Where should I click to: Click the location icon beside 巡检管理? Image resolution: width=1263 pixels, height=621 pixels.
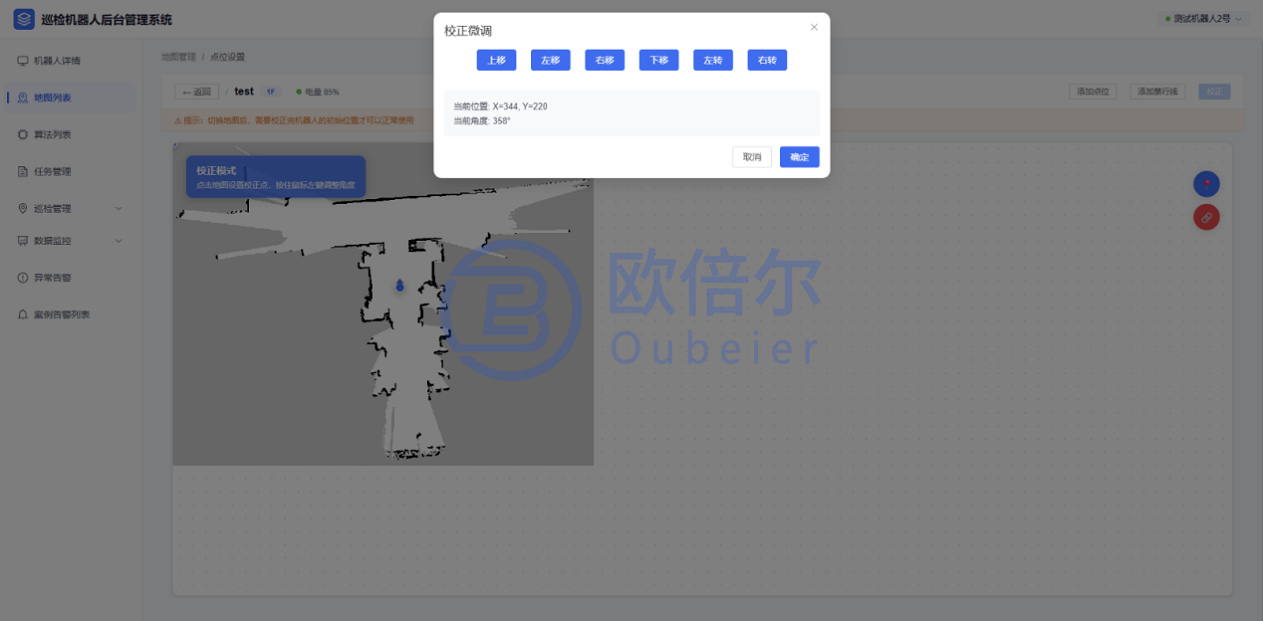pos(23,208)
